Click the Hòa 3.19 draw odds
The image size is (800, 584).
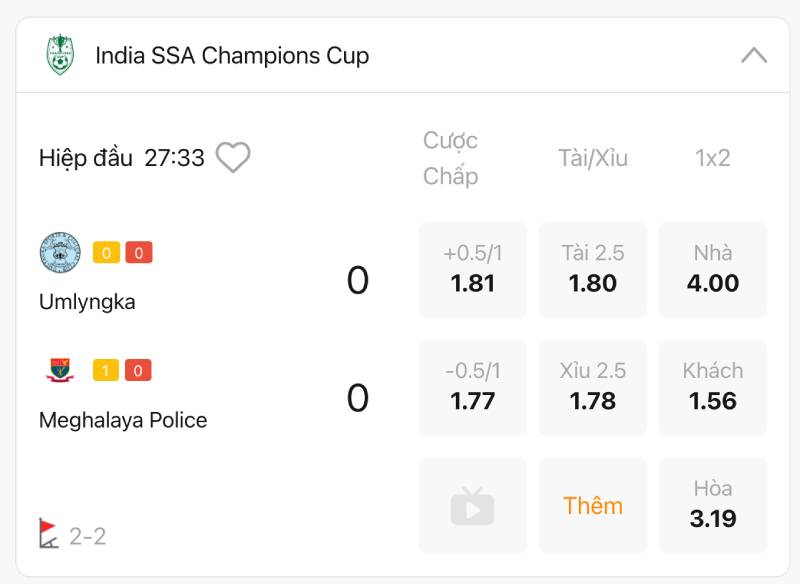[x=713, y=505]
